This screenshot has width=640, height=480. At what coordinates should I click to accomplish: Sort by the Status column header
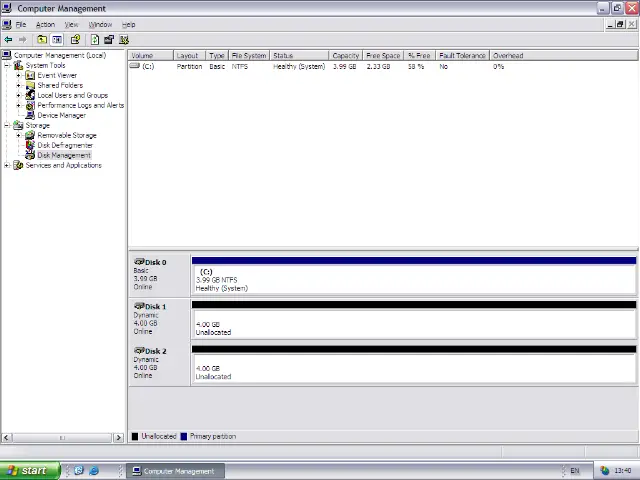(x=299, y=56)
